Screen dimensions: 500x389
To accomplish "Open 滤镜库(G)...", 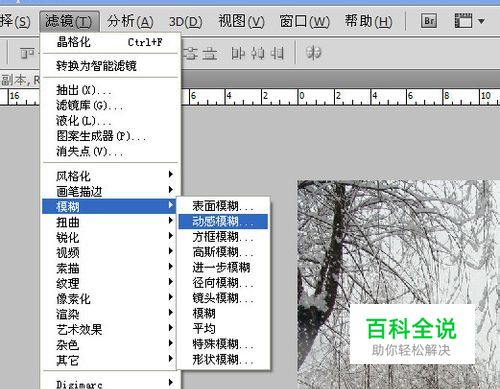I will tap(110, 105).
